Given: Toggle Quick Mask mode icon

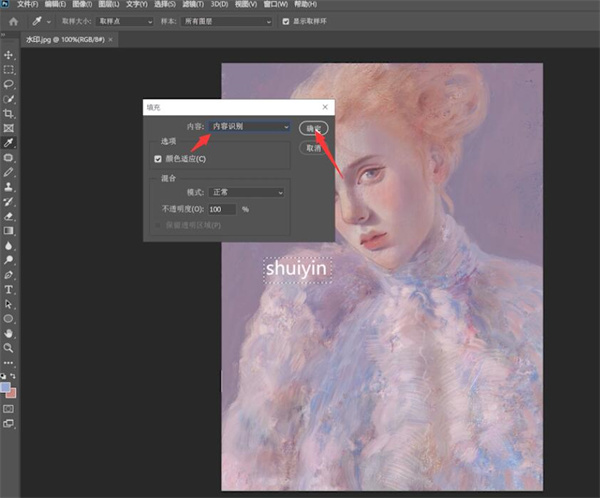Looking at the screenshot, I should click(8, 409).
